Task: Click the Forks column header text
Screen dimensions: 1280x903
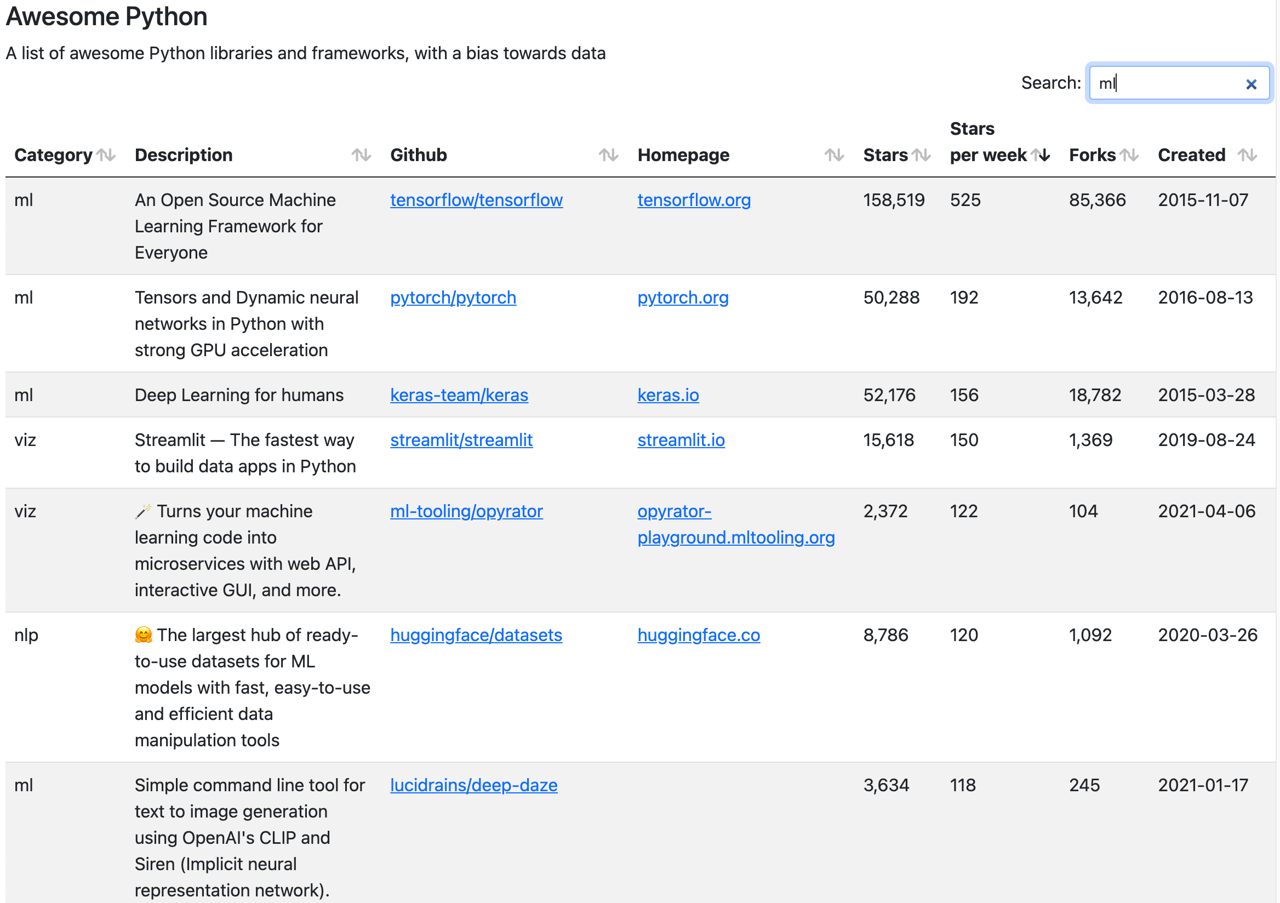Action: tap(1092, 155)
